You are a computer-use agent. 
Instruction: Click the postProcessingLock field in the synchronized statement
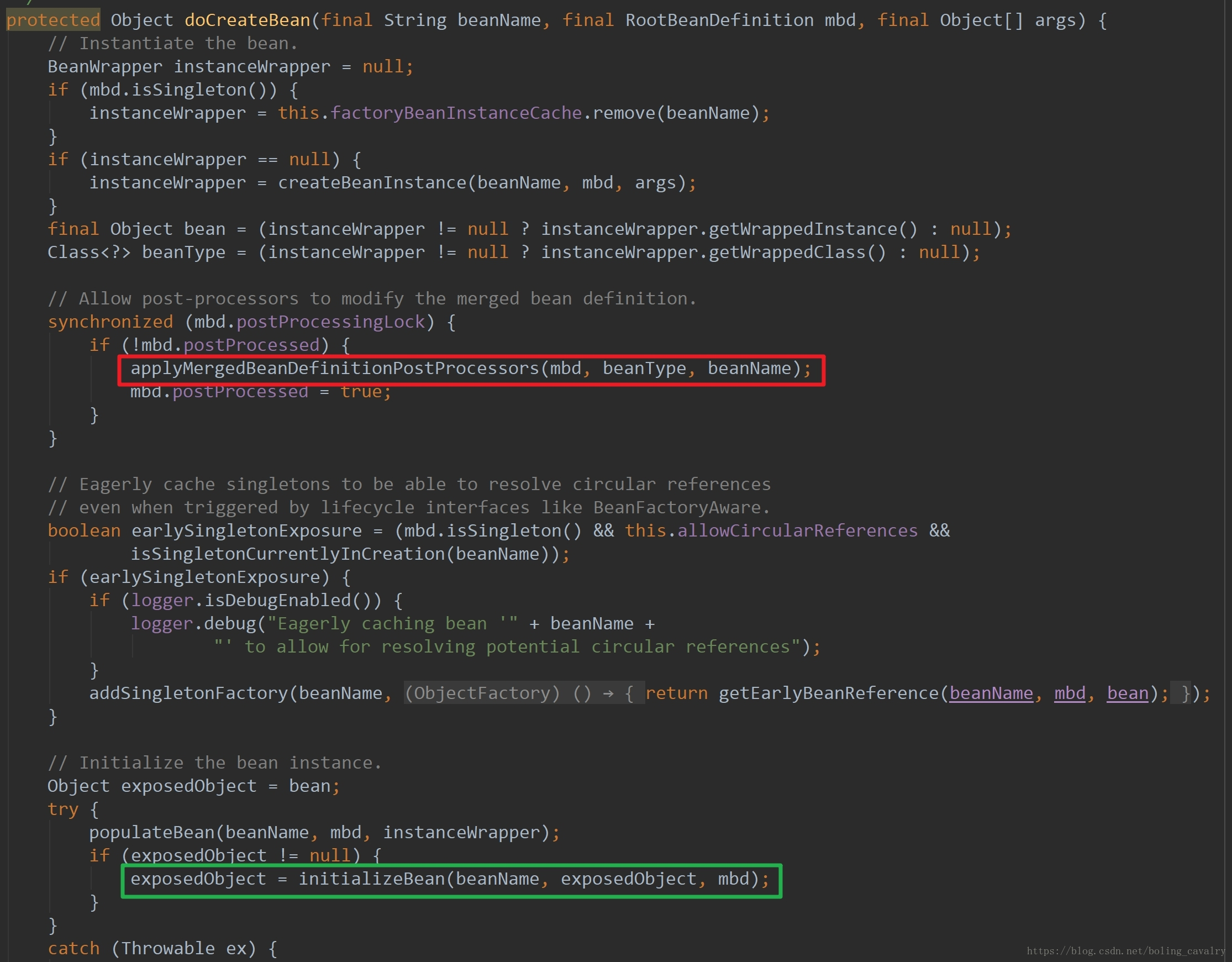pos(330,322)
